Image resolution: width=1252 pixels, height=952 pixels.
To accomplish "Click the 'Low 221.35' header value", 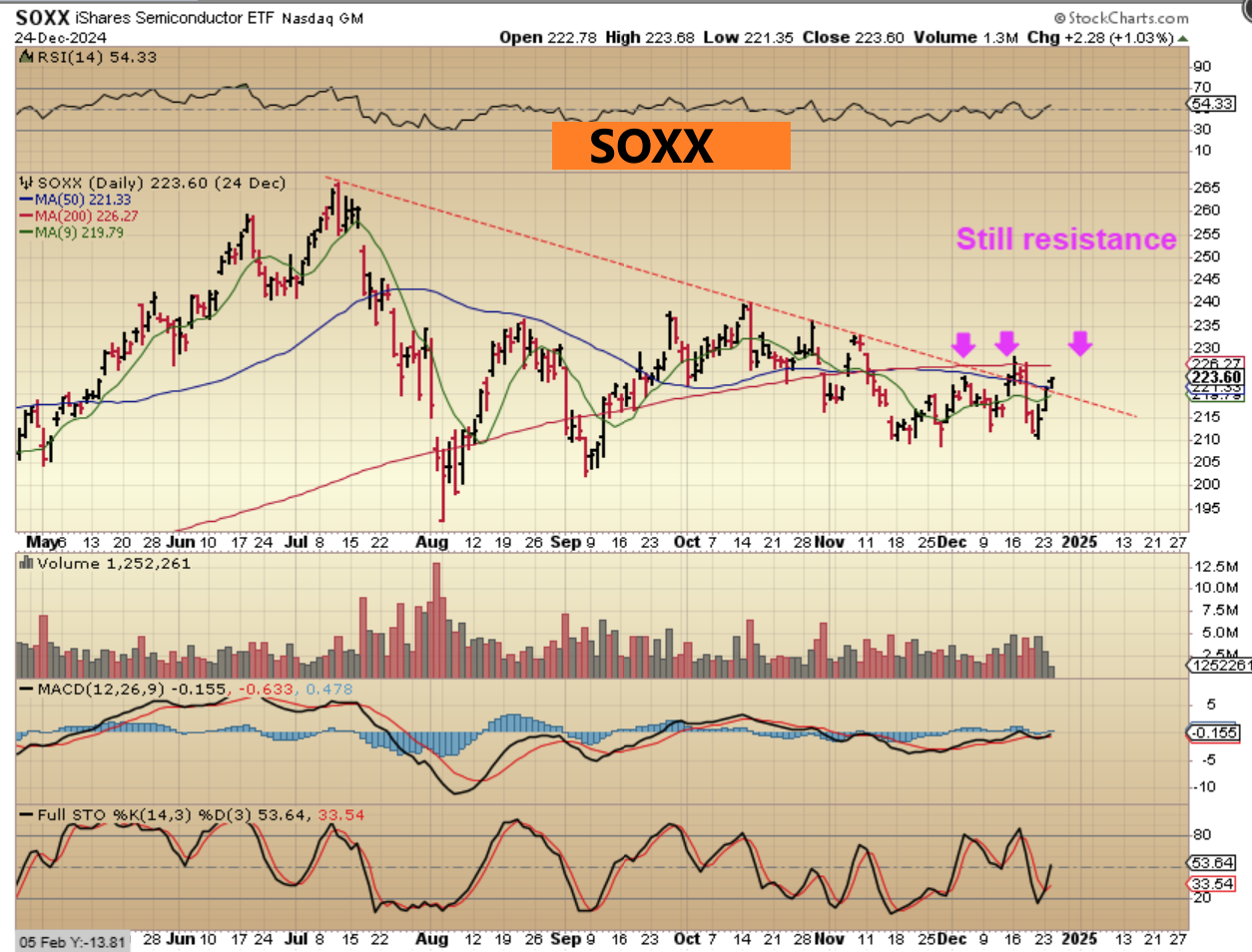I will [x=748, y=38].
